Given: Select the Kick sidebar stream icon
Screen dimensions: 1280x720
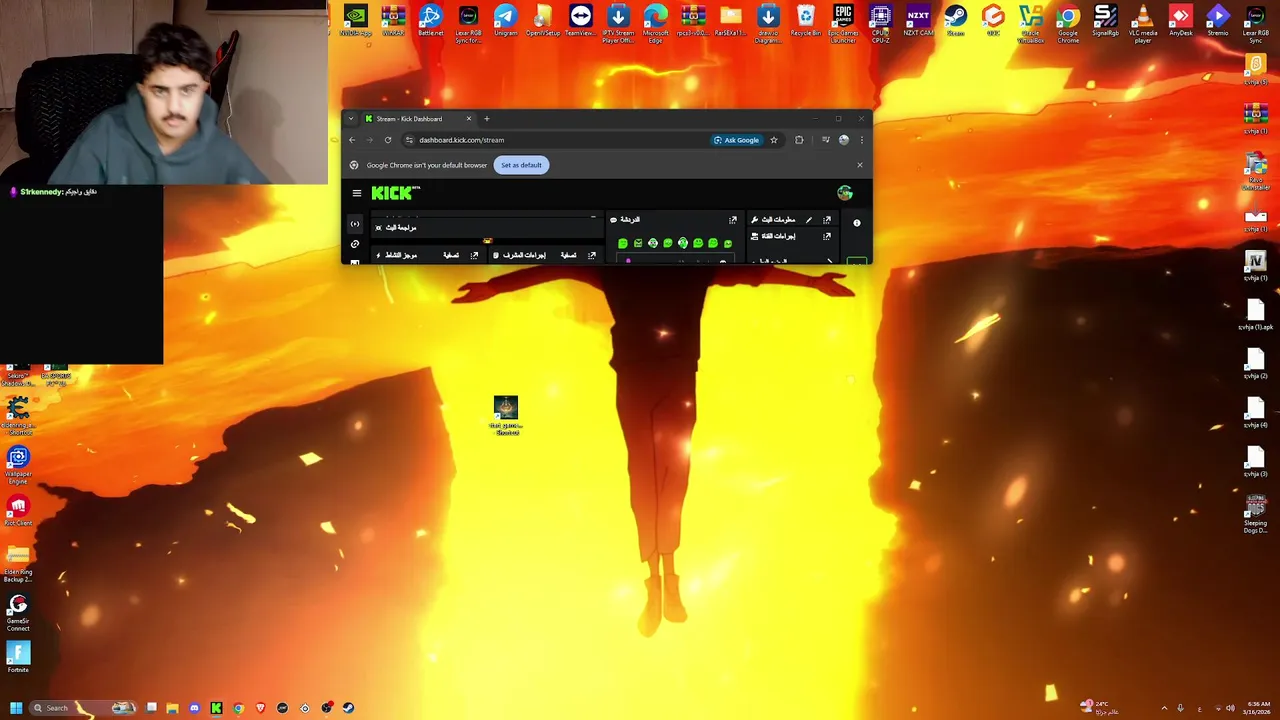Looking at the screenshot, I should point(354,224).
